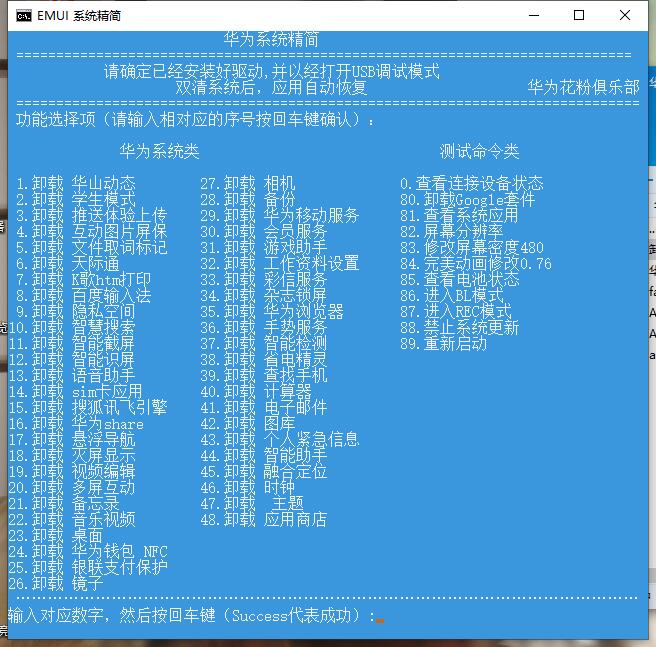Select line '87. 进入REC模式'
Viewport: 656px width, 647px height.
456,312
